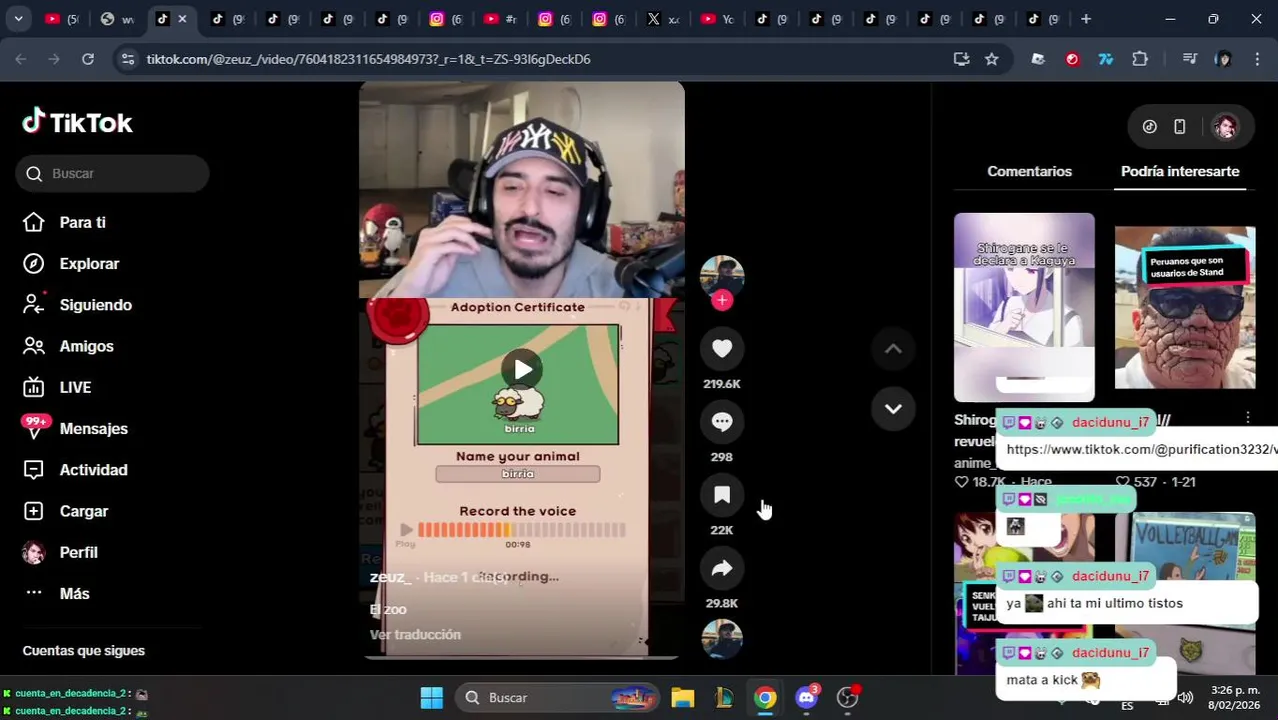Screen dimensions: 1278x720
Task: Click the taskbar Buscar search box
Action: coord(559,698)
